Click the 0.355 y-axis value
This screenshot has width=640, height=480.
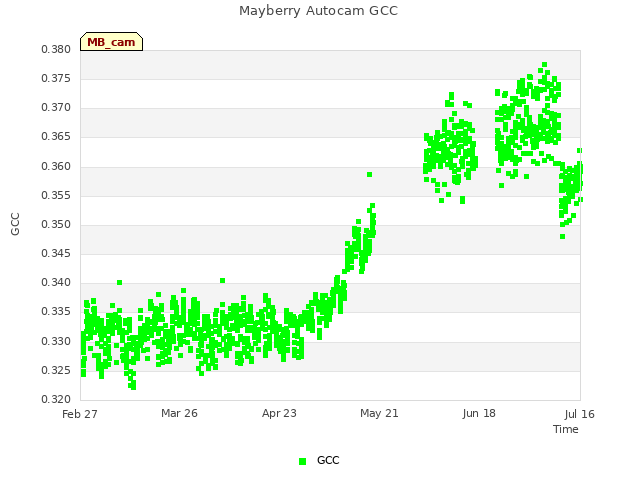tap(56, 196)
